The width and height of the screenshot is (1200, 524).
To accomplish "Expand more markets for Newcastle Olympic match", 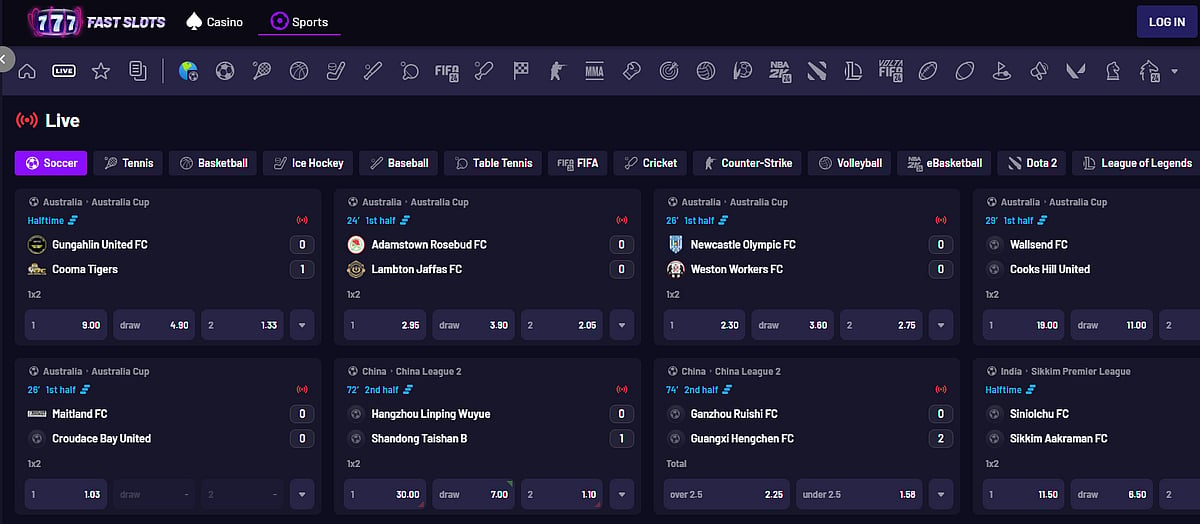I will point(940,325).
